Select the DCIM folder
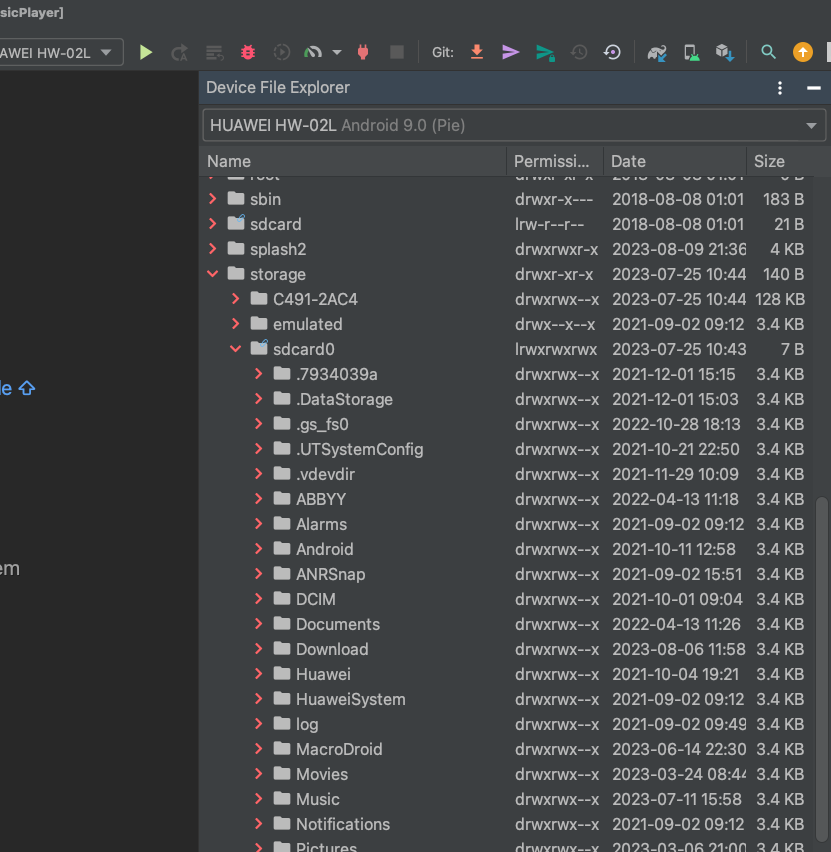The height and width of the screenshot is (852, 831). point(315,599)
